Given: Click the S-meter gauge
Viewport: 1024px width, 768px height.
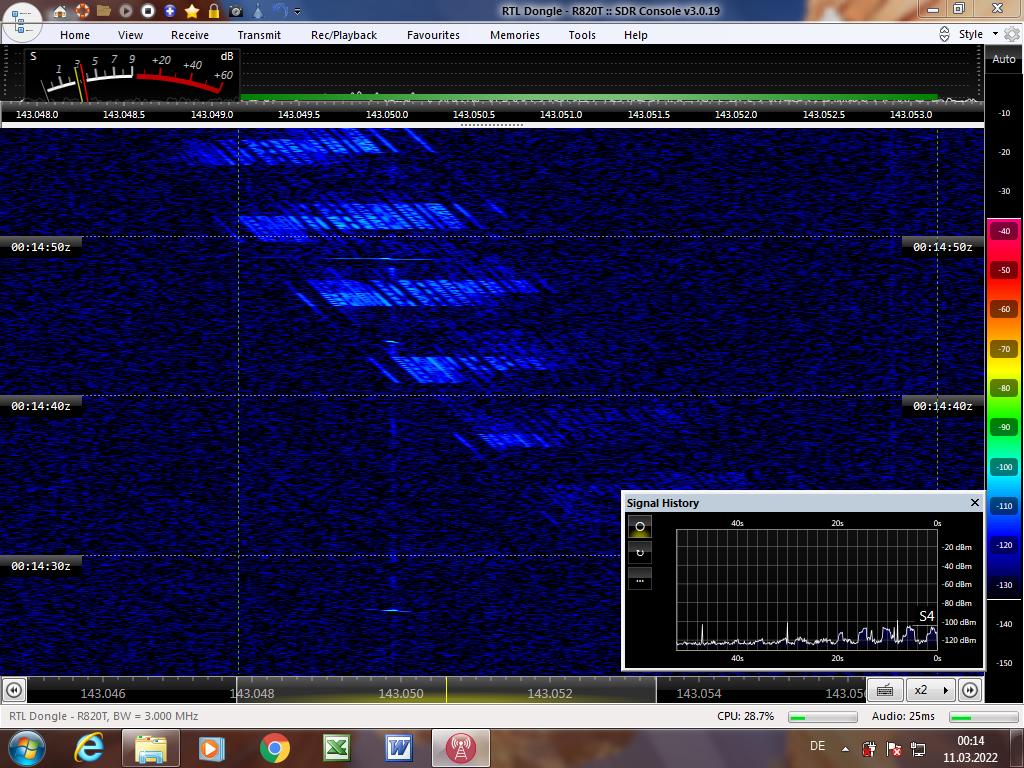Looking at the screenshot, I should pyautogui.click(x=132, y=75).
